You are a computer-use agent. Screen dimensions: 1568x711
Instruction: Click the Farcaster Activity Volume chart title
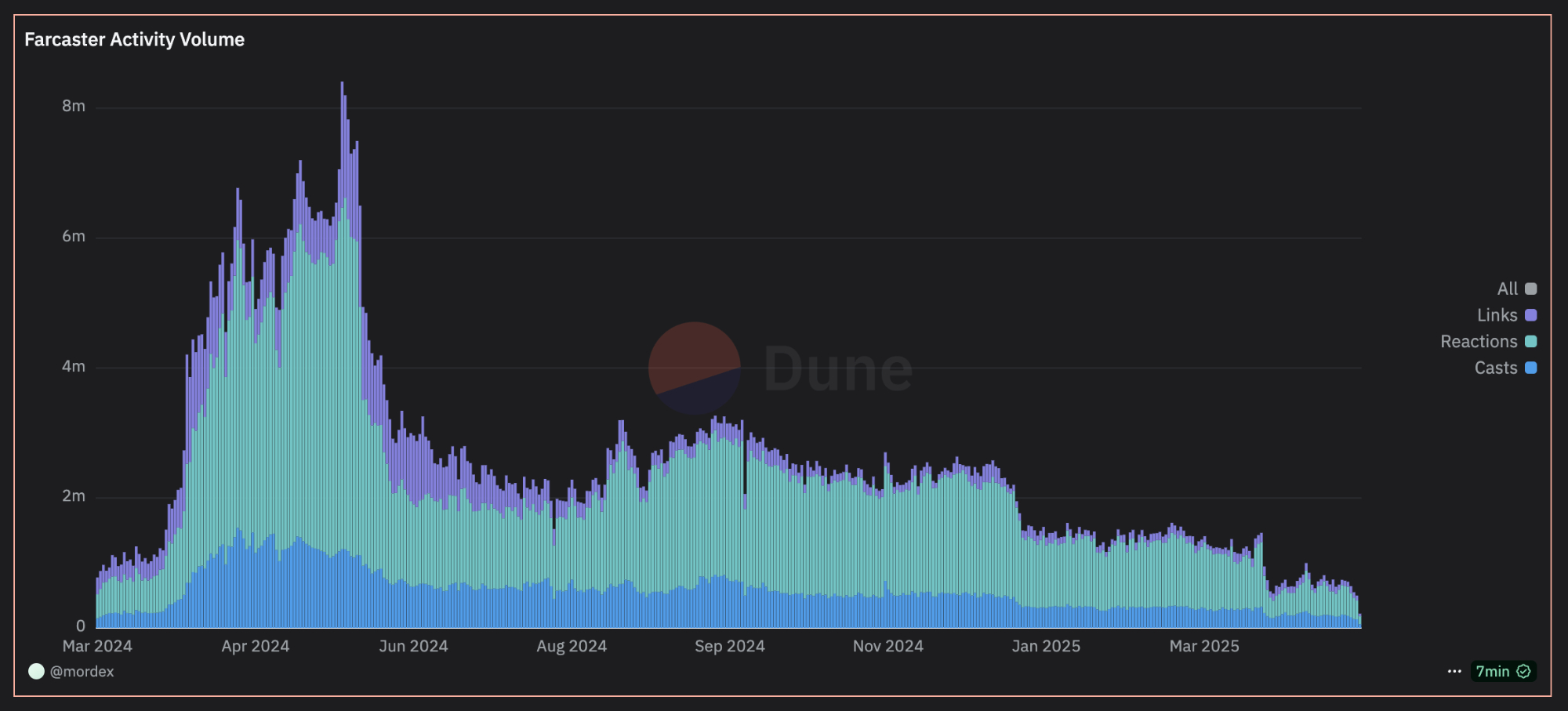pyautogui.click(x=133, y=39)
